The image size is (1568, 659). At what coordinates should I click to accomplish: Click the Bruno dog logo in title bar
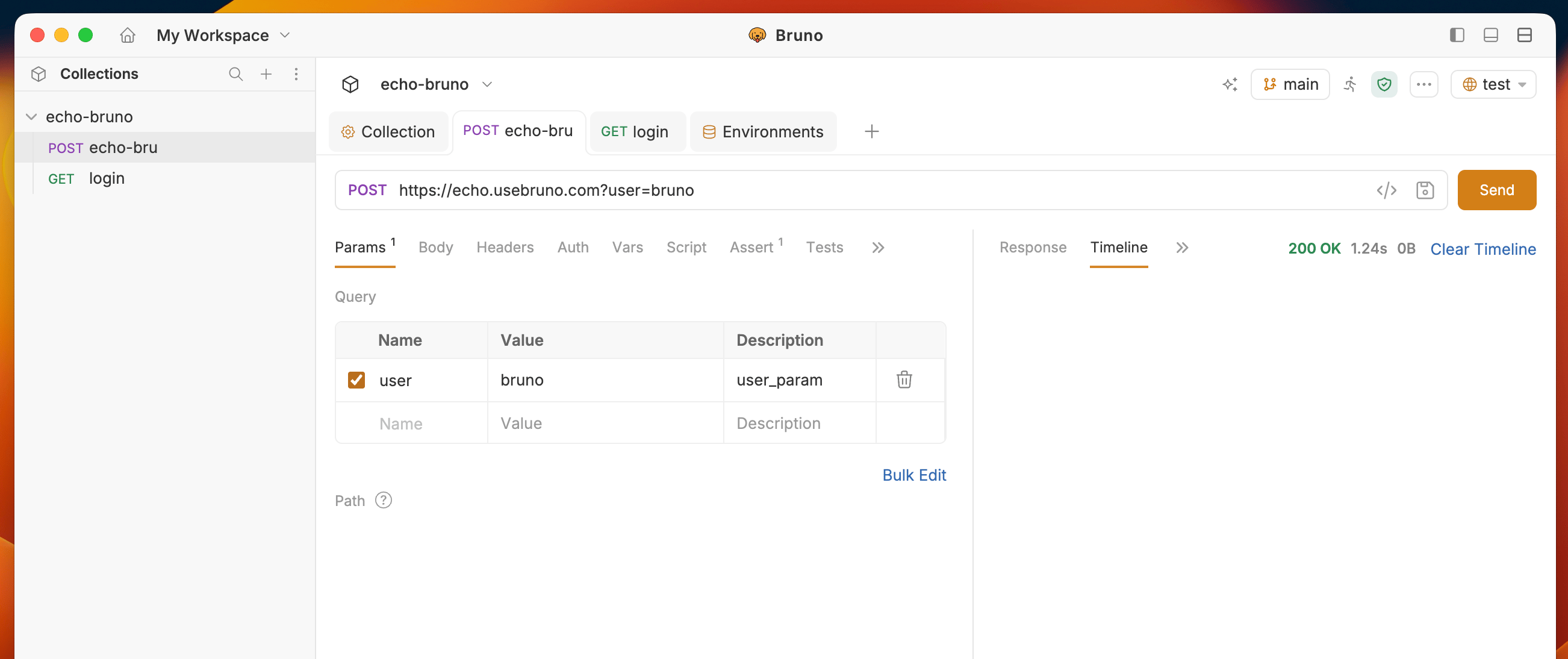point(757,36)
